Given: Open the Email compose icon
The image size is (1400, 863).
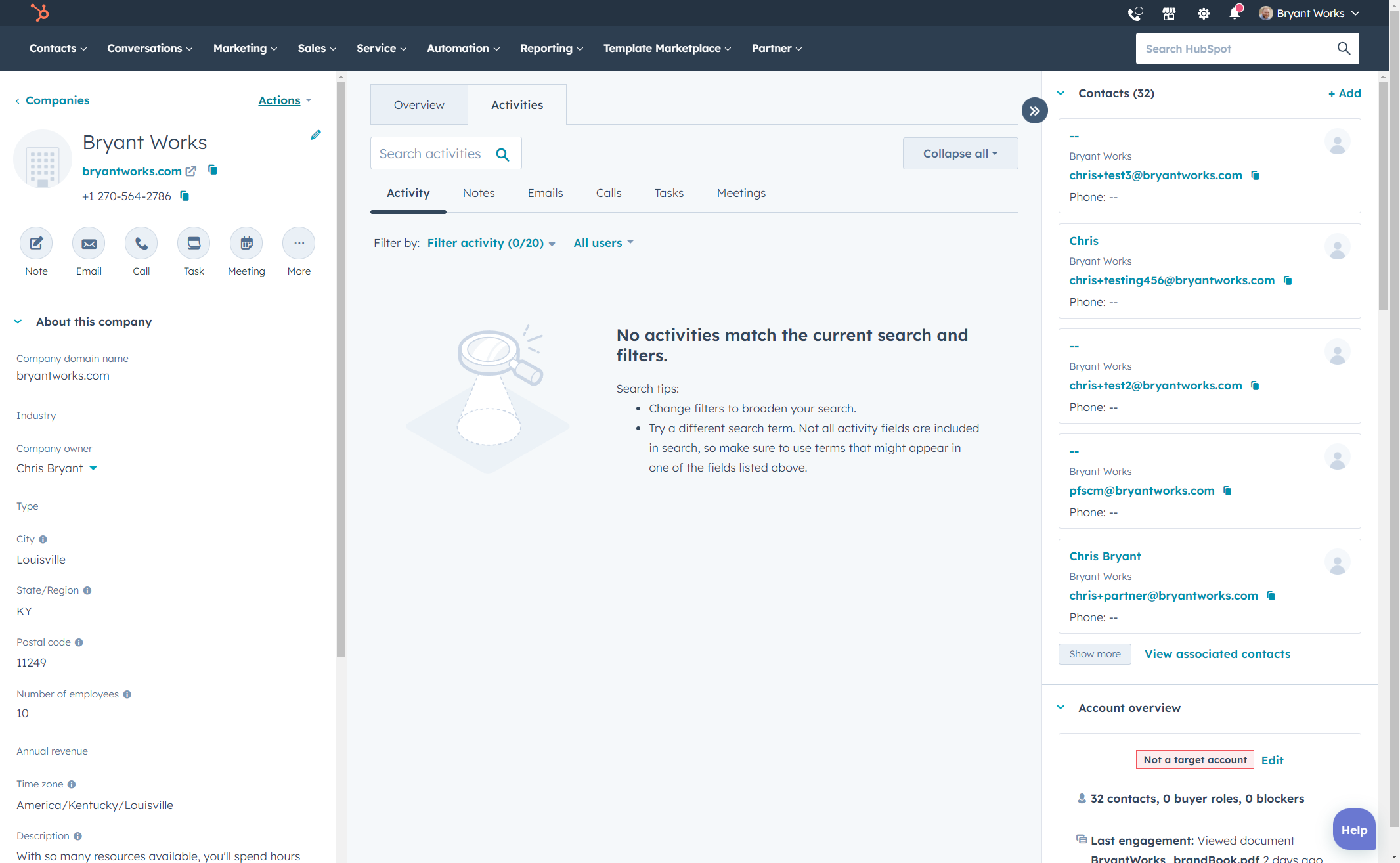Looking at the screenshot, I should pyautogui.click(x=89, y=243).
